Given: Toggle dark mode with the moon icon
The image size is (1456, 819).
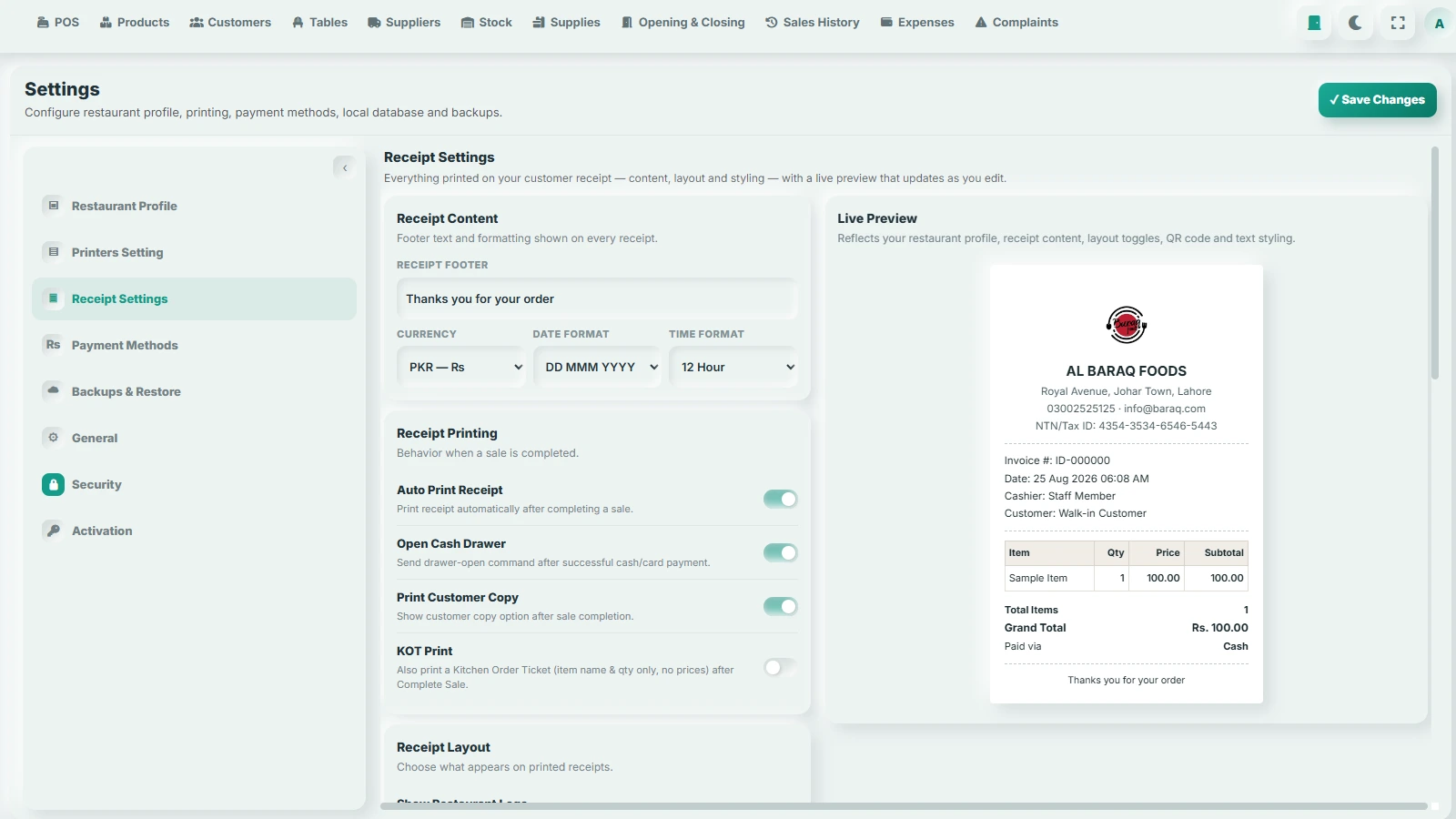Looking at the screenshot, I should [x=1356, y=23].
